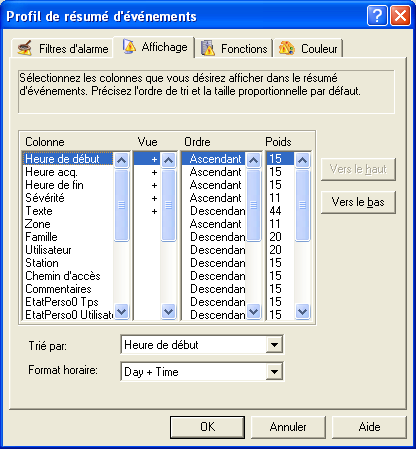
Task: Toggle the Vue plus sign for Sévérité
Action: (x=154, y=198)
